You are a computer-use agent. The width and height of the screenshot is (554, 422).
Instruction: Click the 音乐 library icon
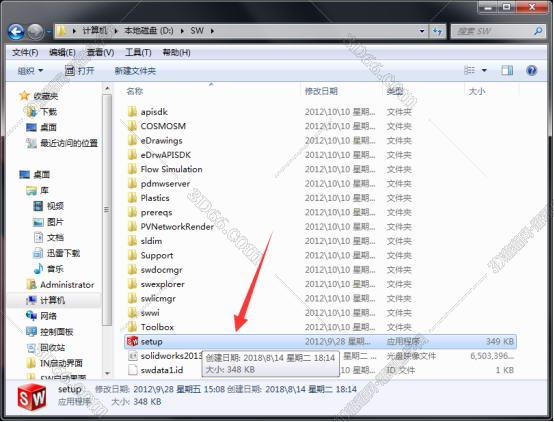[x=38, y=269]
